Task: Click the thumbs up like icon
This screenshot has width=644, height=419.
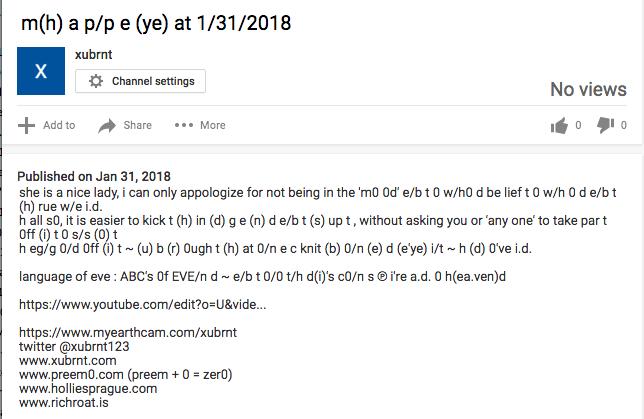Action: 559,125
